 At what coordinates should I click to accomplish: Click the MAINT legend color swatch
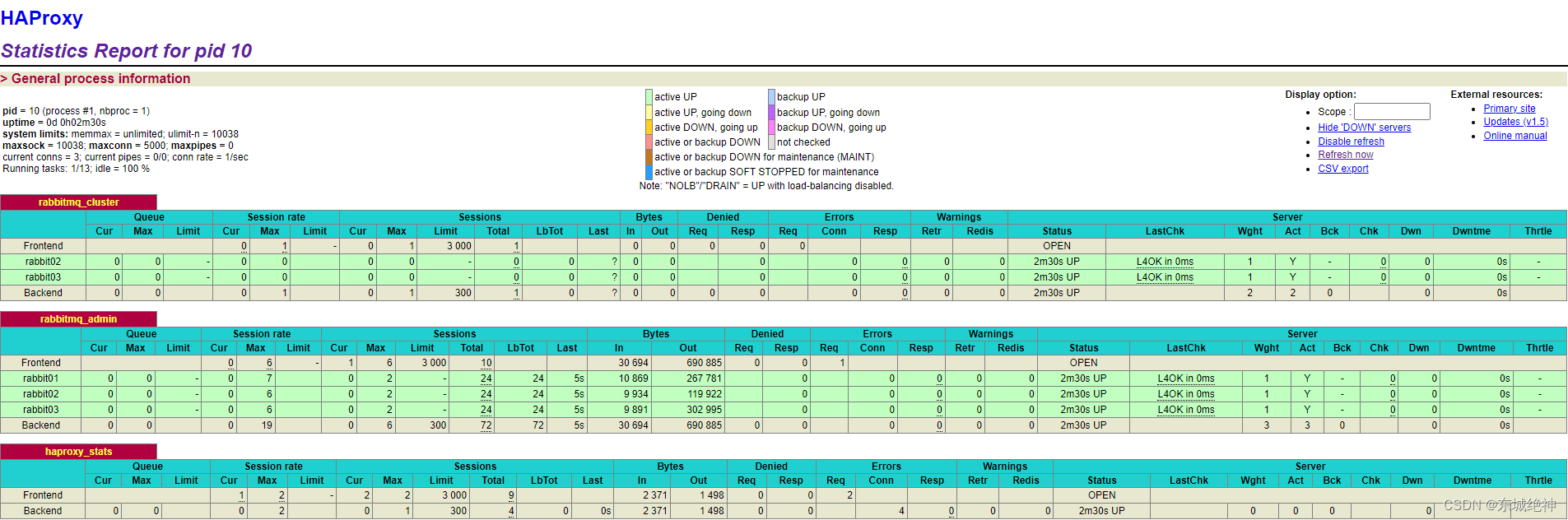(x=649, y=157)
